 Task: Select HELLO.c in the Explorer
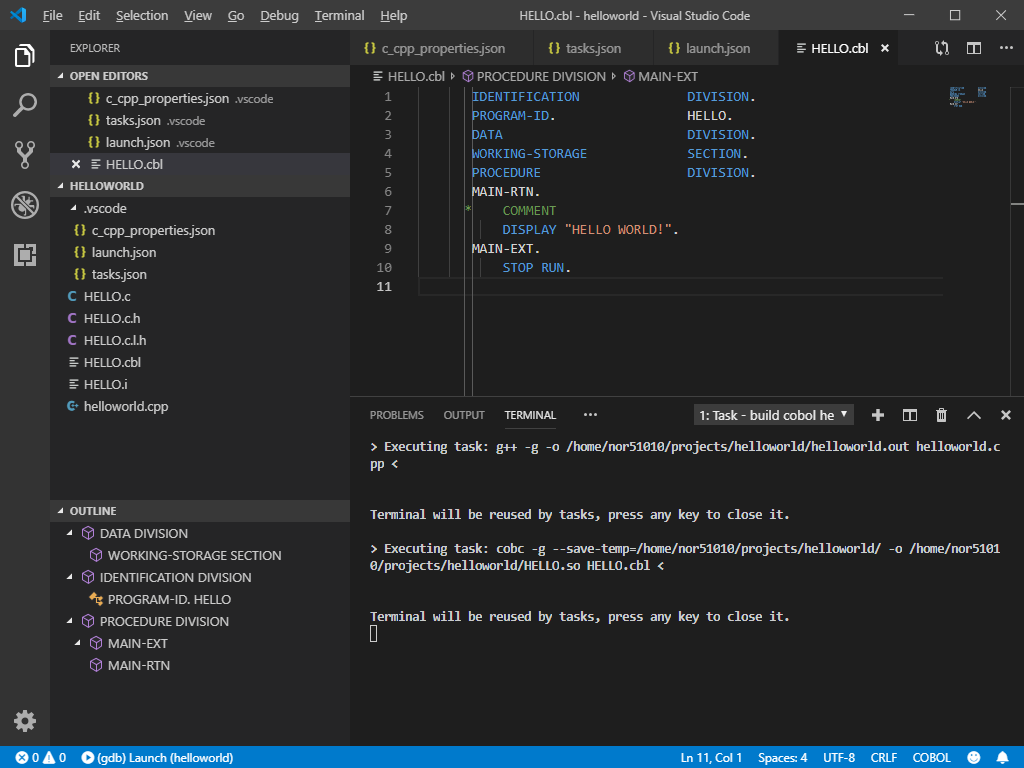click(x=110, y=296)
